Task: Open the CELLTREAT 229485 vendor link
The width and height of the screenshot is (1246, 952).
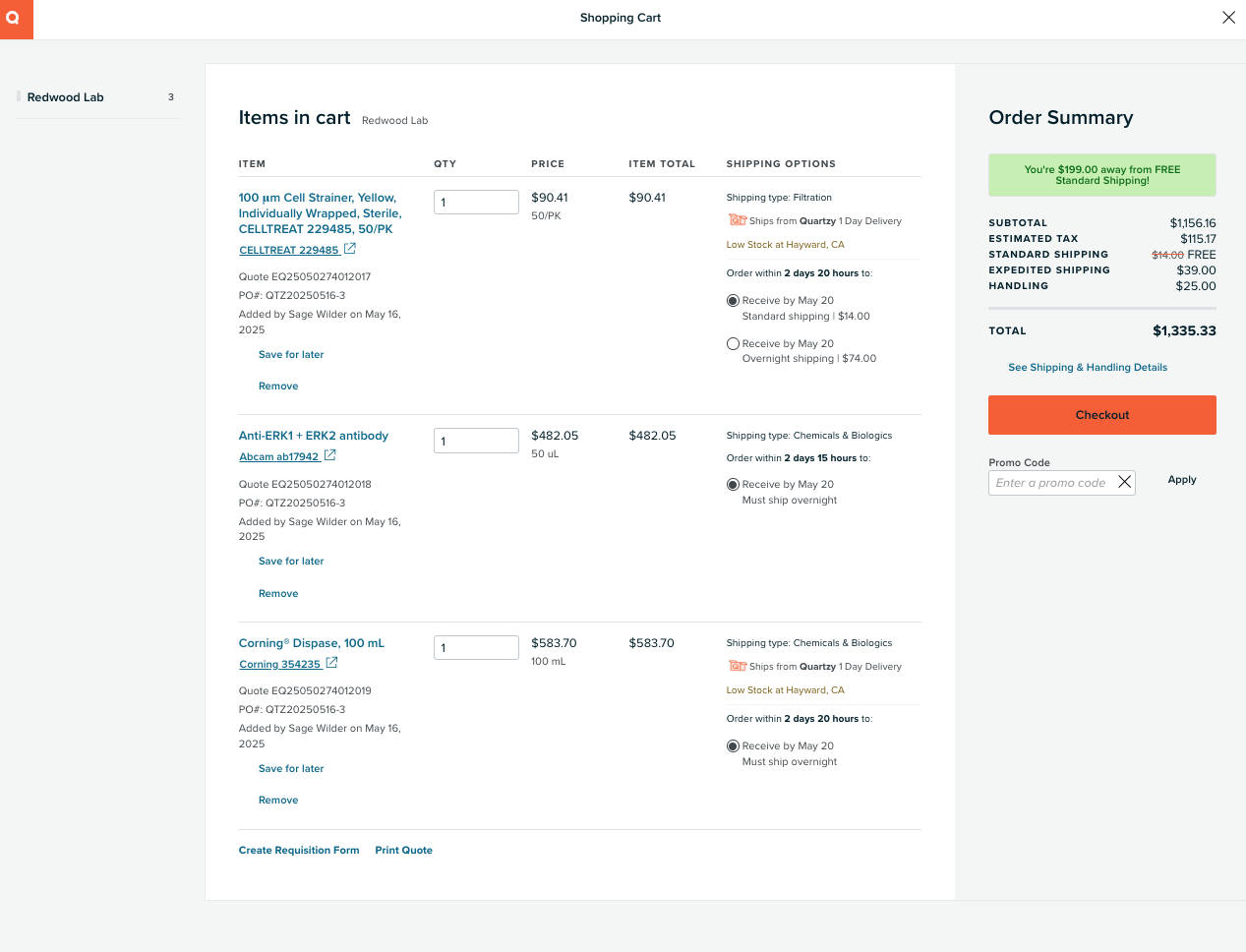Action: (289, 250)
